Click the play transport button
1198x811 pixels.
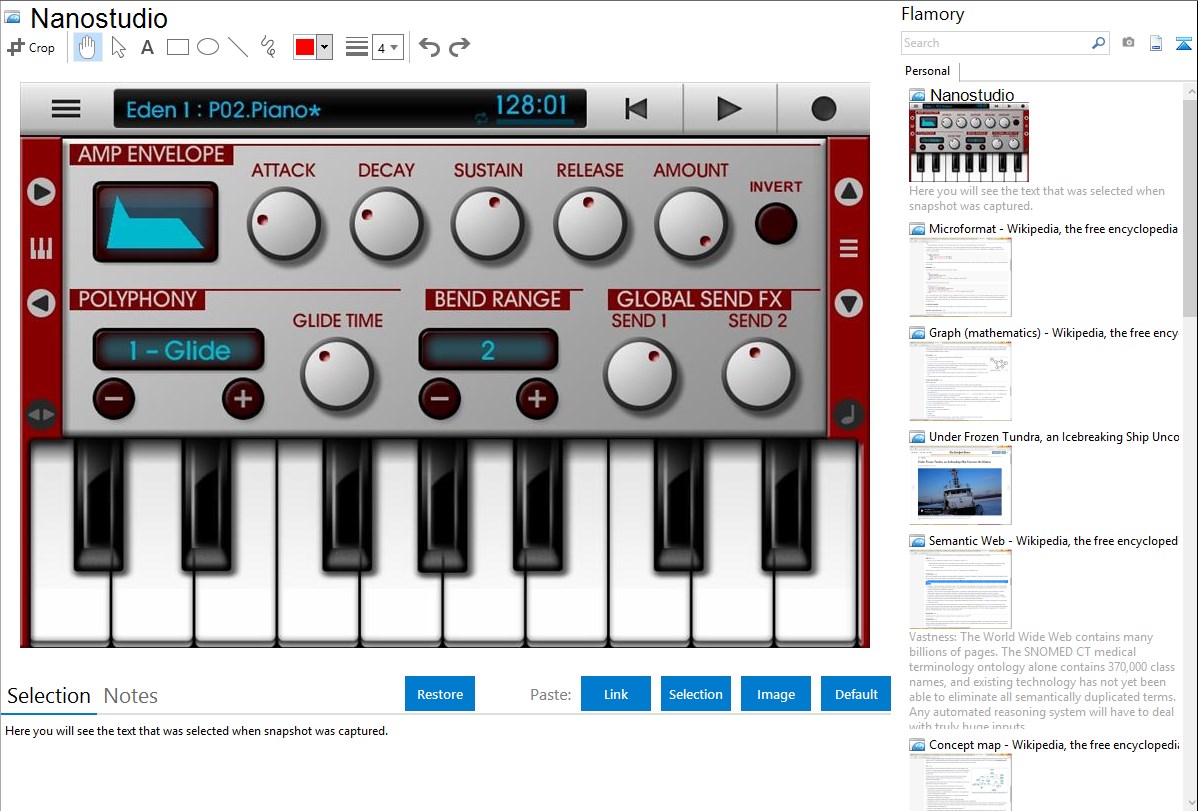tap(729, 109)
